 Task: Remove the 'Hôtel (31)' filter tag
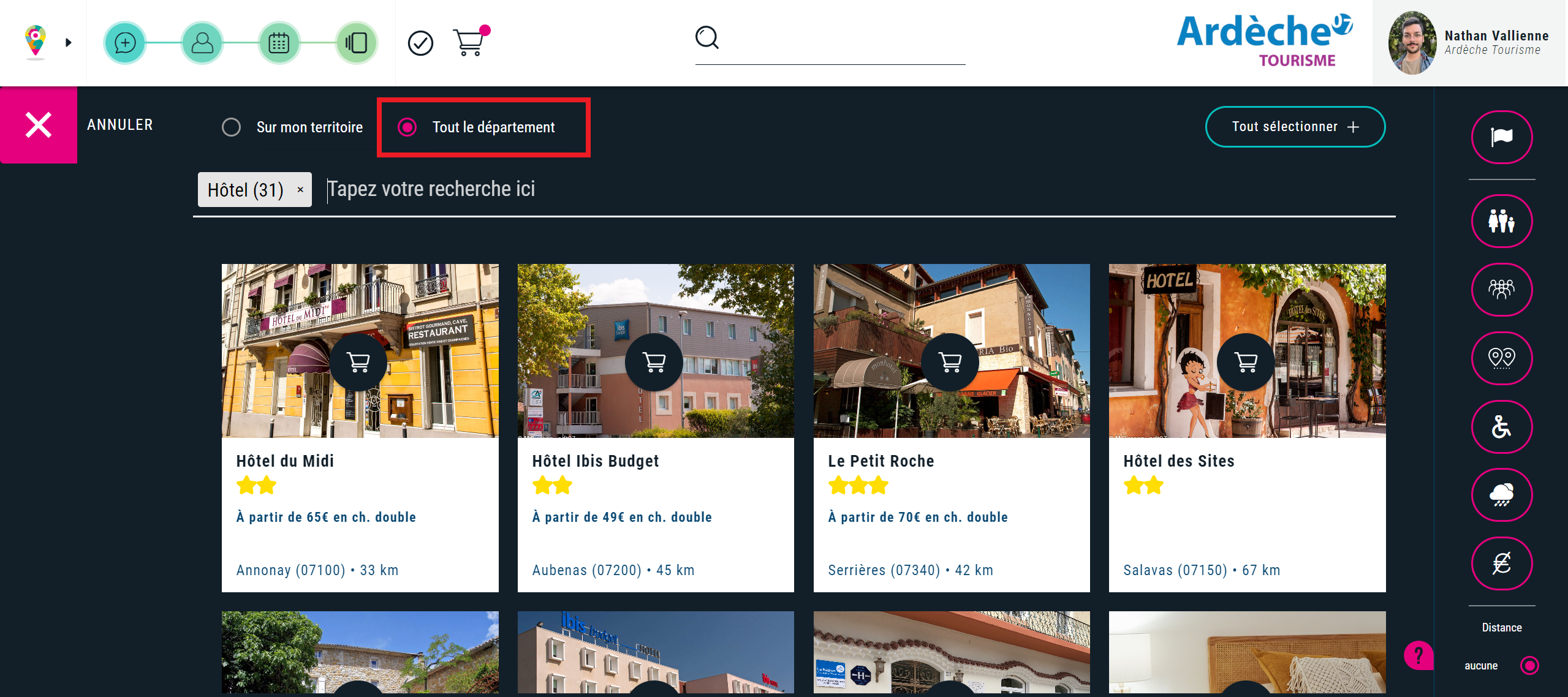300,189
